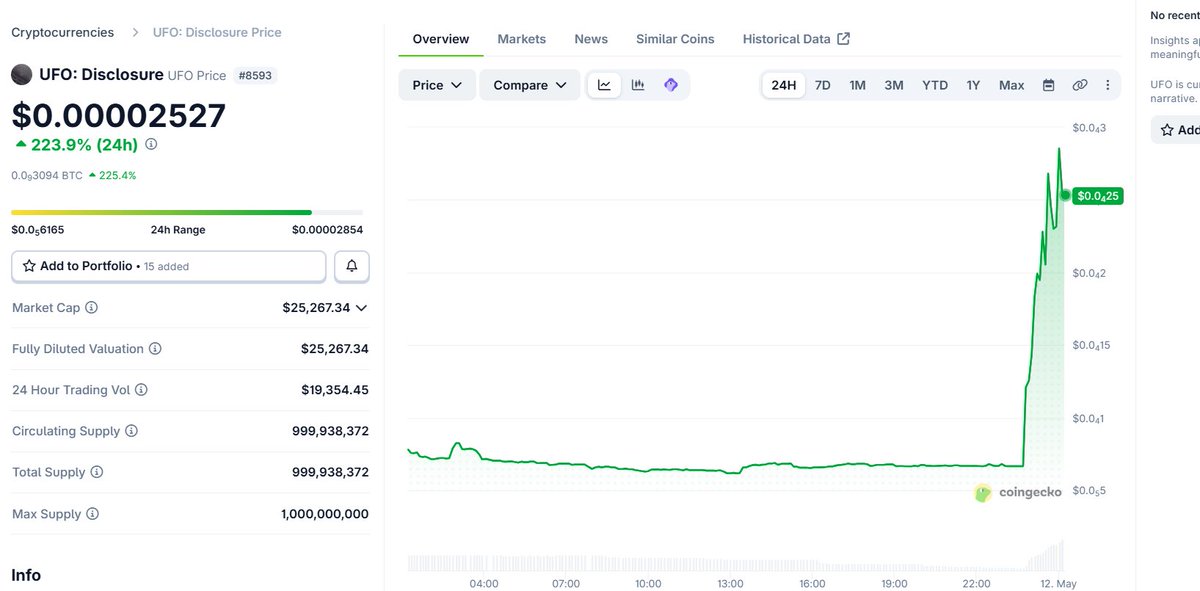
Task: Click the 24h Range progress bar
Action: pos(187,212)
